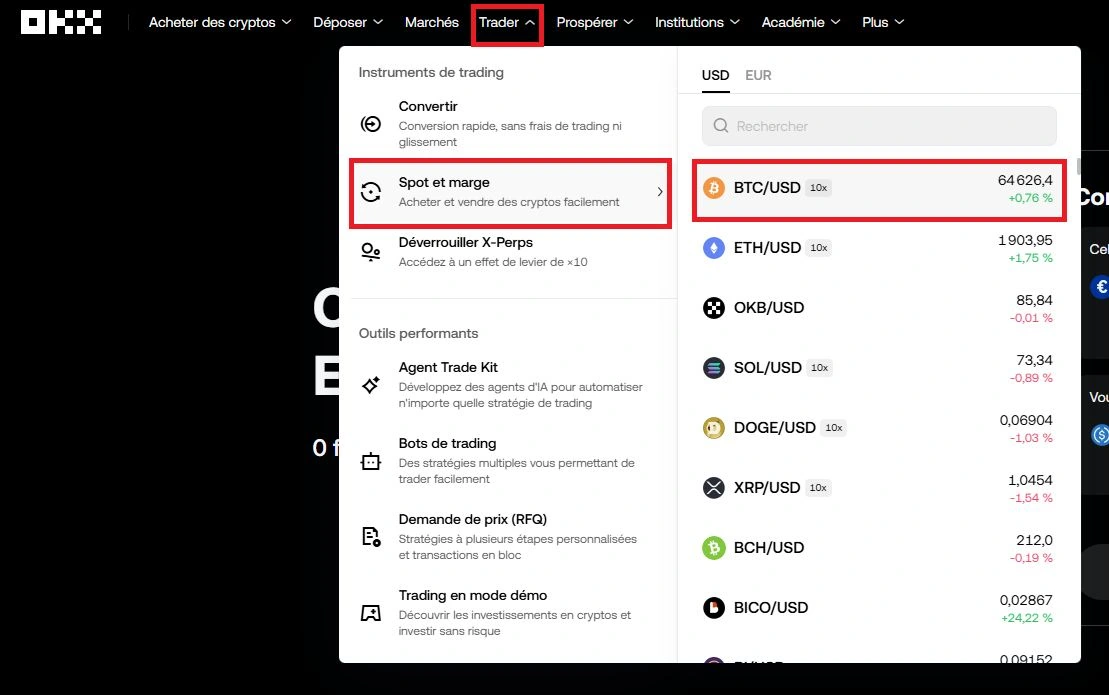
Task: Click the Solana coin icon
Action: (714, 368)
